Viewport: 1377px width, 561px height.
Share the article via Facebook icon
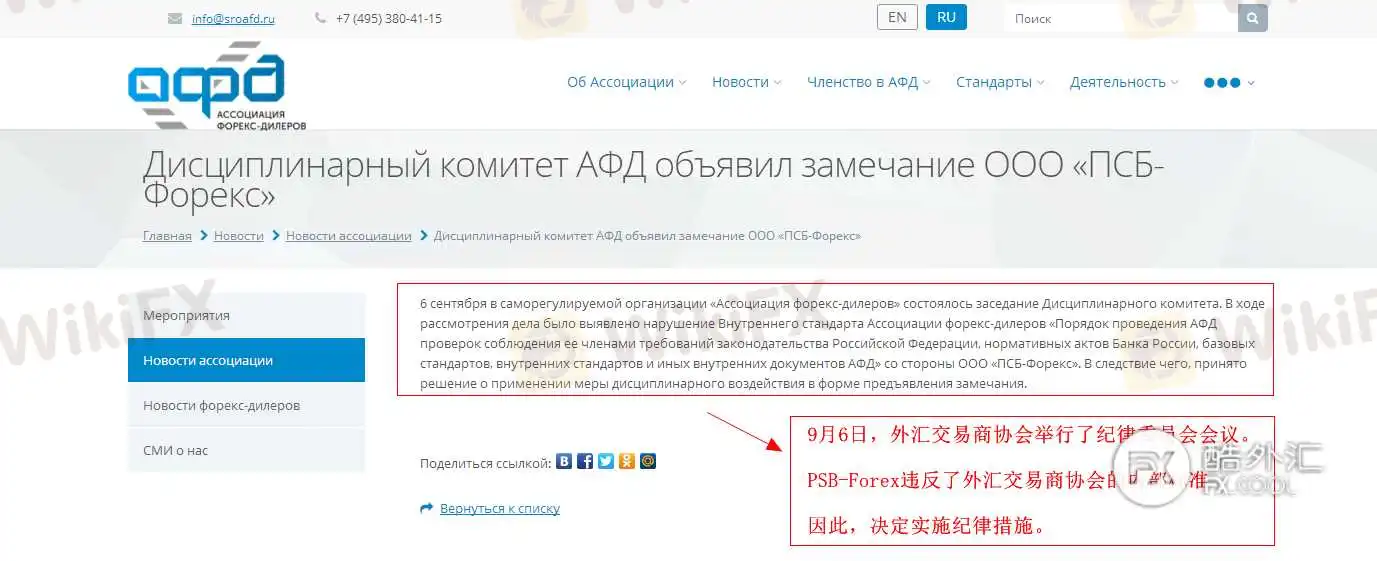pyautogui.click(x=585, y=462)
